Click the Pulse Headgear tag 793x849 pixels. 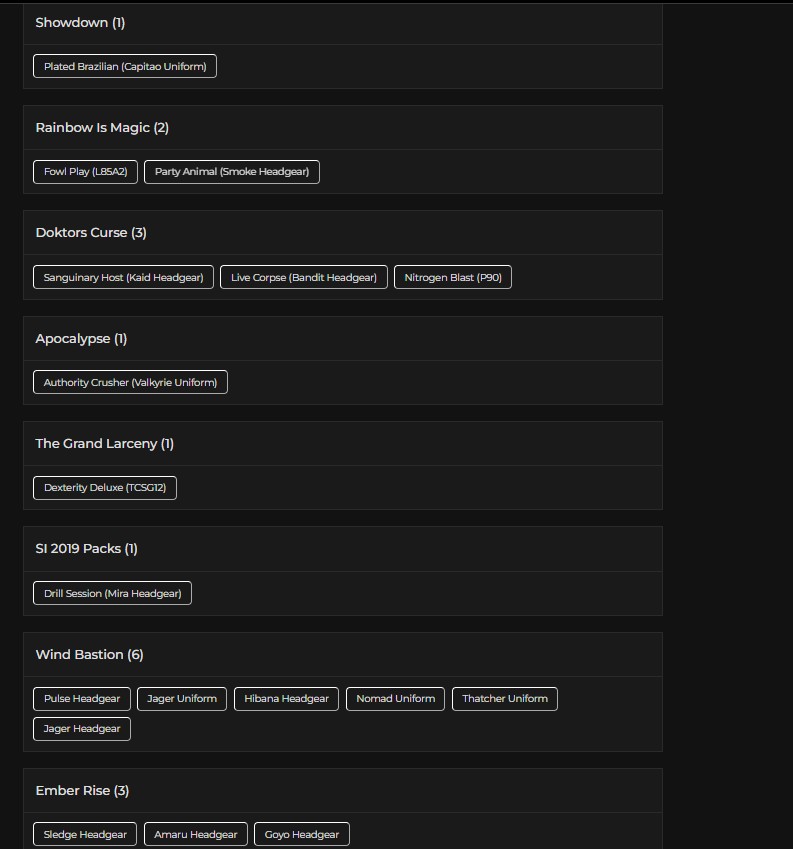coord(82,698)
